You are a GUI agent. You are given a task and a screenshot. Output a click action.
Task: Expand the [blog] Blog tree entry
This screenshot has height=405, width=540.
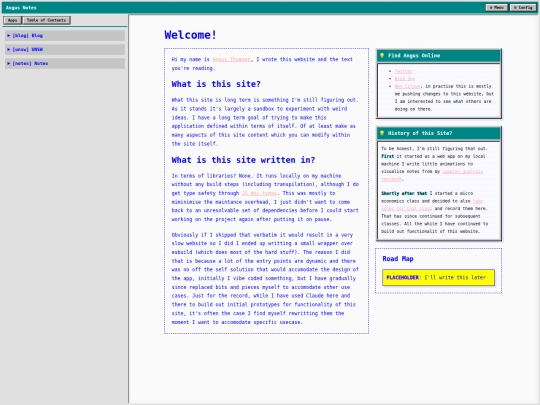pos(65,35)
